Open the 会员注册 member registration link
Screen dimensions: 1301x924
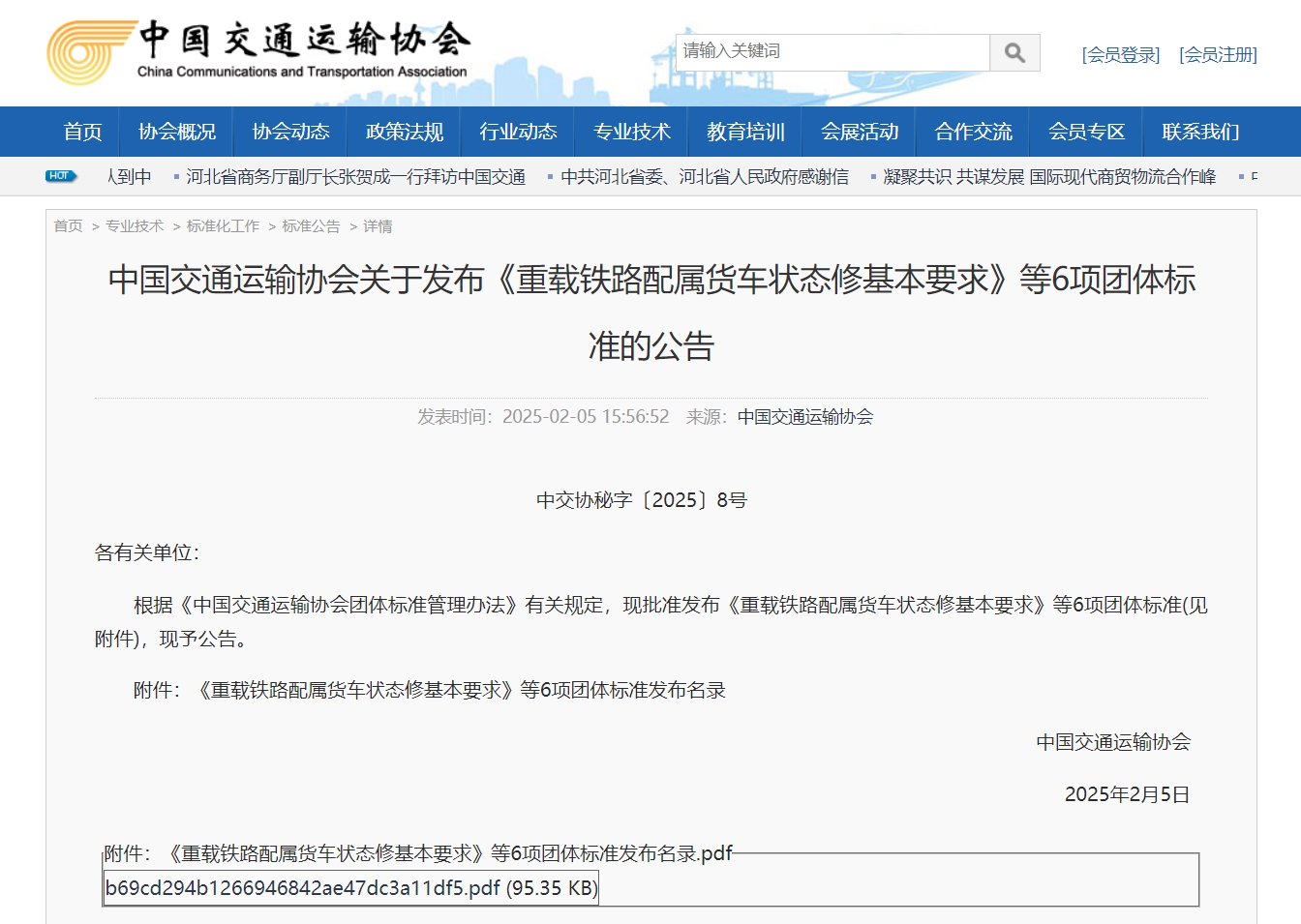1218,55
